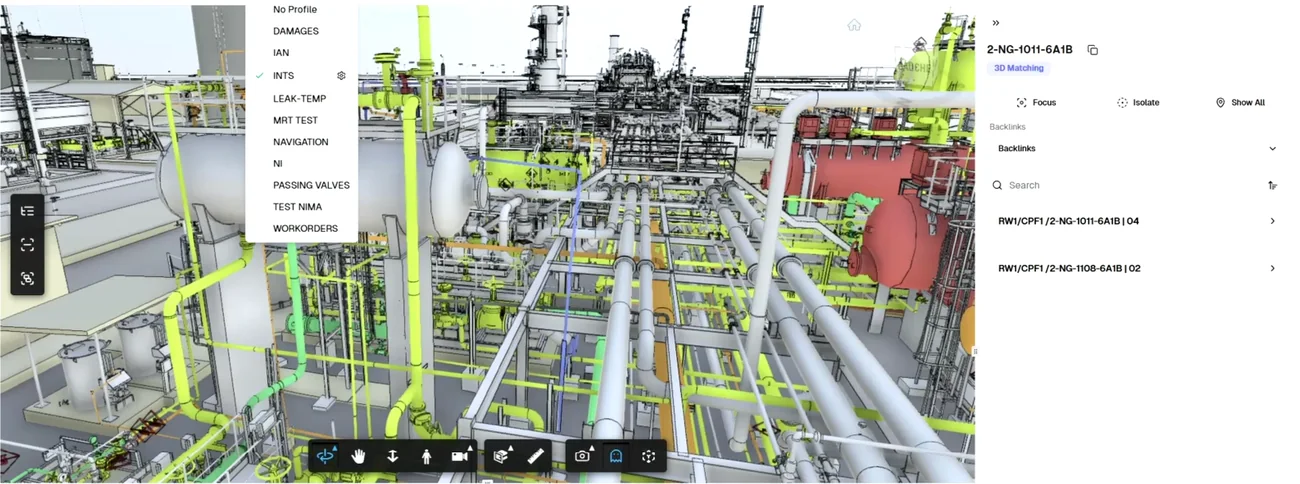Take a snapshot with camera icon
1300x484 pixels.
(583, 456)
